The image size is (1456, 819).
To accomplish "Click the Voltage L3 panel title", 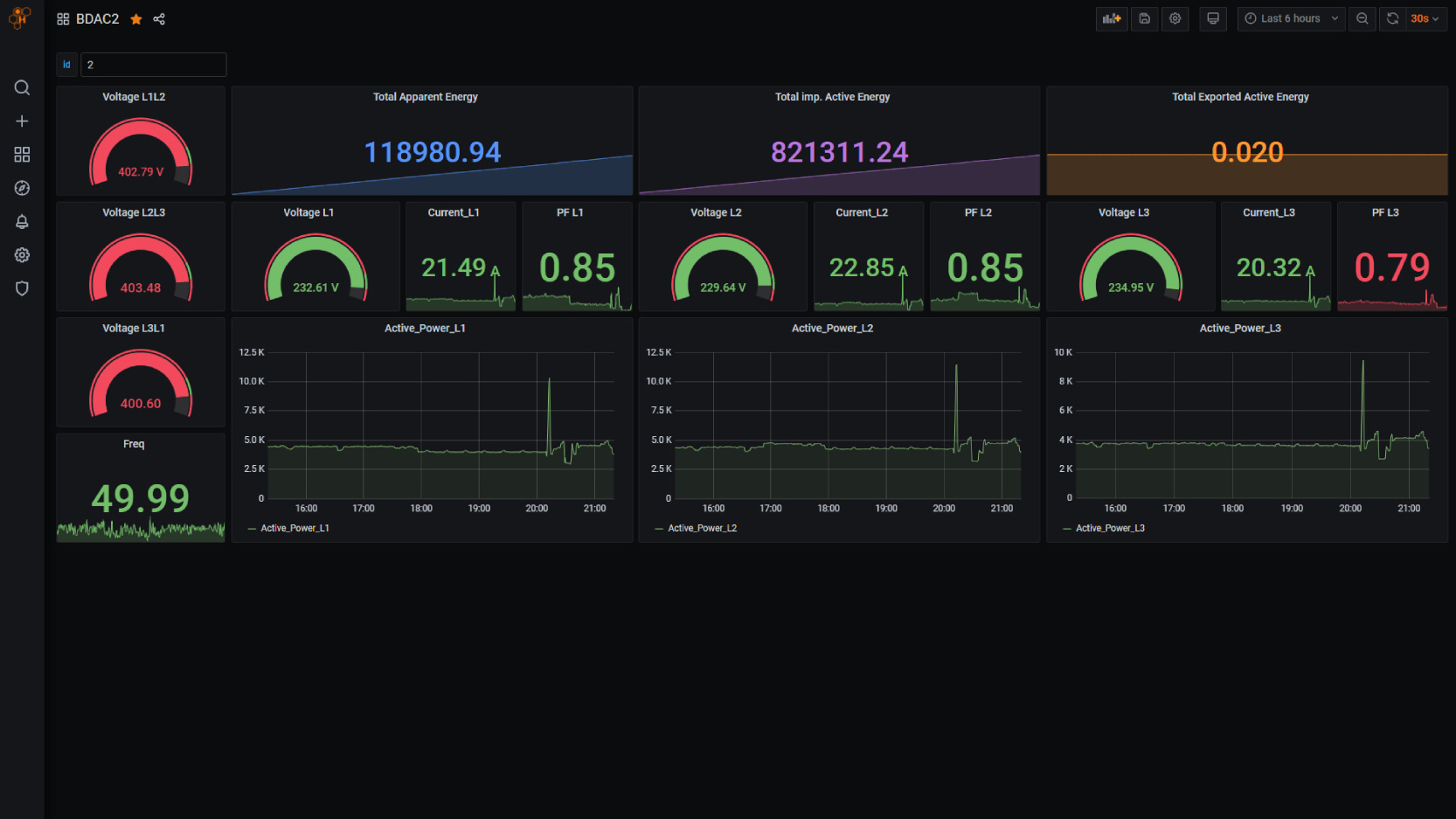I will click(x=1124, y=212).
